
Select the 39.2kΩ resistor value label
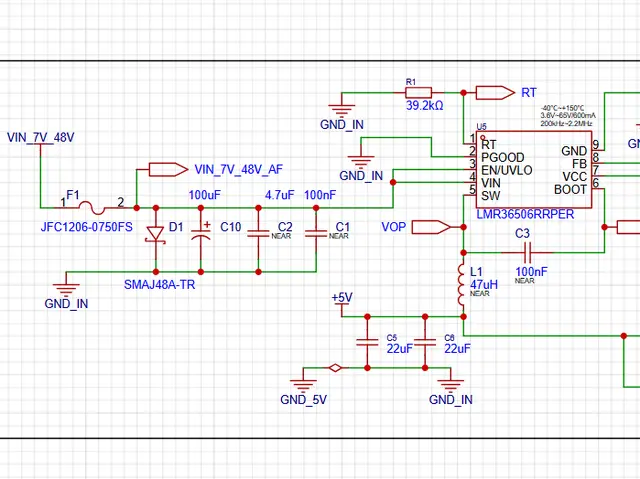tap(424, 106)
